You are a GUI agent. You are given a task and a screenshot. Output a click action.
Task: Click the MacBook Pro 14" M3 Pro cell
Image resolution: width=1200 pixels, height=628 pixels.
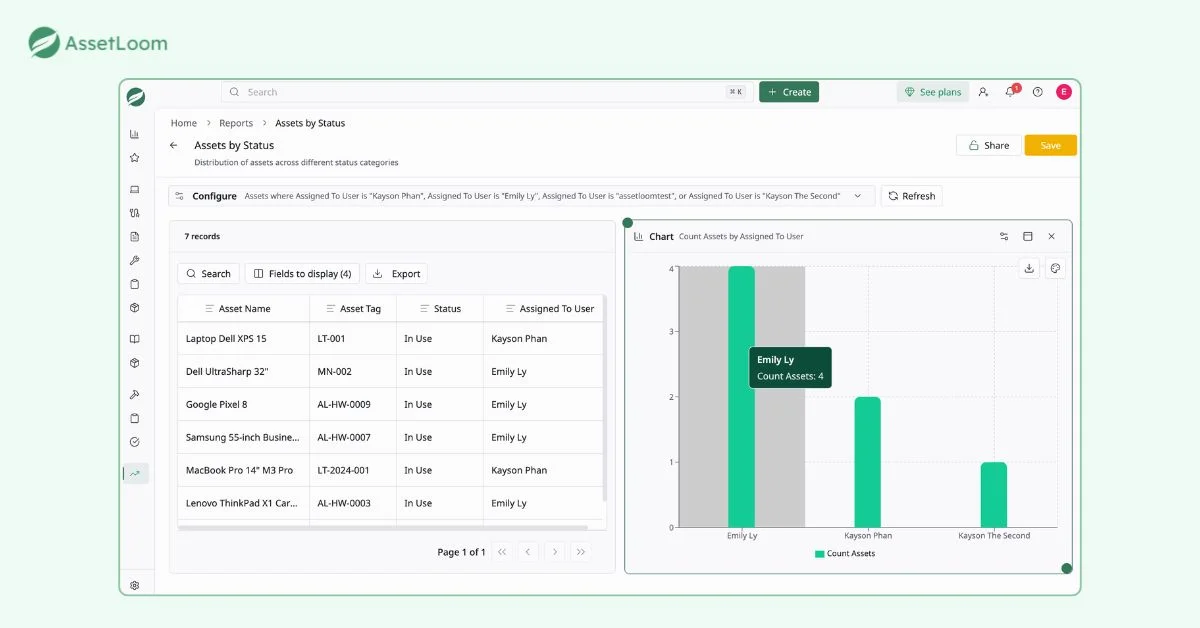point(244,470)
